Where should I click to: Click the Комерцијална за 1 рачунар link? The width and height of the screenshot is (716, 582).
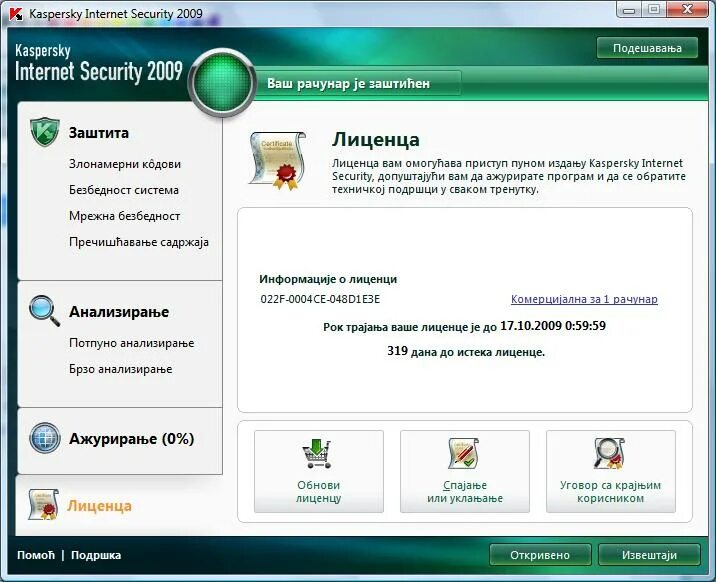pos(584,299)
